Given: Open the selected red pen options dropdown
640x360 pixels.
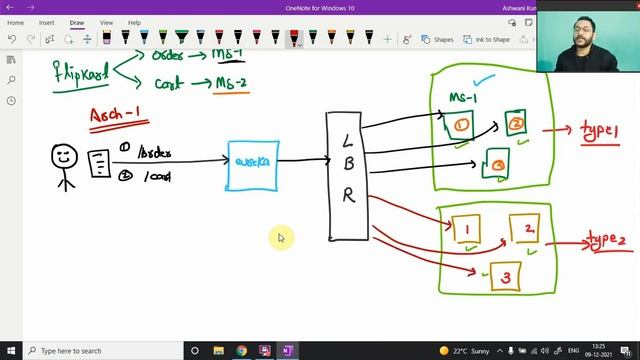Looking at the screenshot, I should [300, 45].
